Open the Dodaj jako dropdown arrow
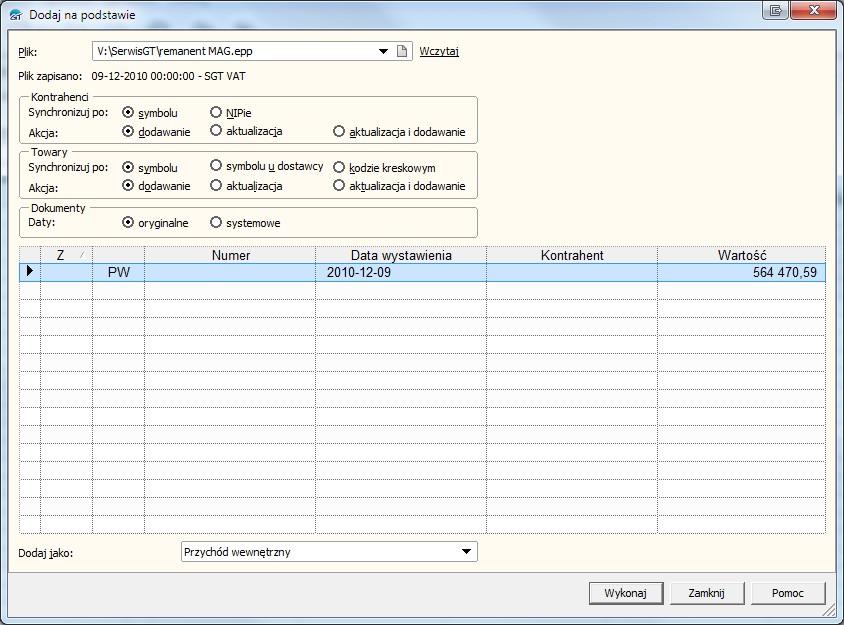This screenshot has width=844, height=625. [466, 551]
